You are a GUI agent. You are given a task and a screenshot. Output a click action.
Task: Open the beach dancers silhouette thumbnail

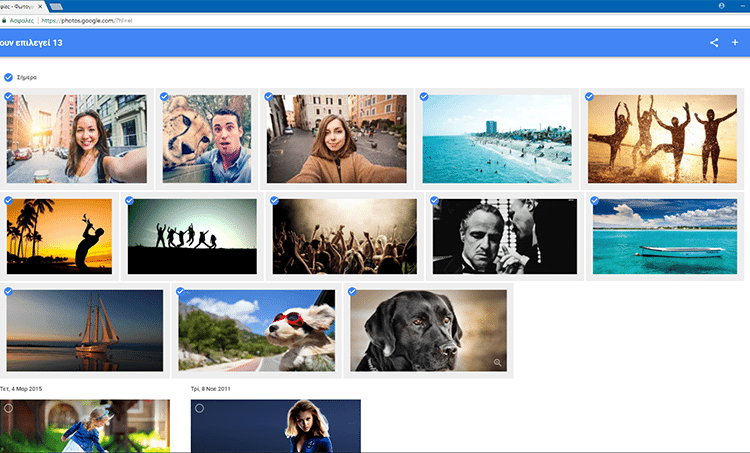[x=662, y=139]
